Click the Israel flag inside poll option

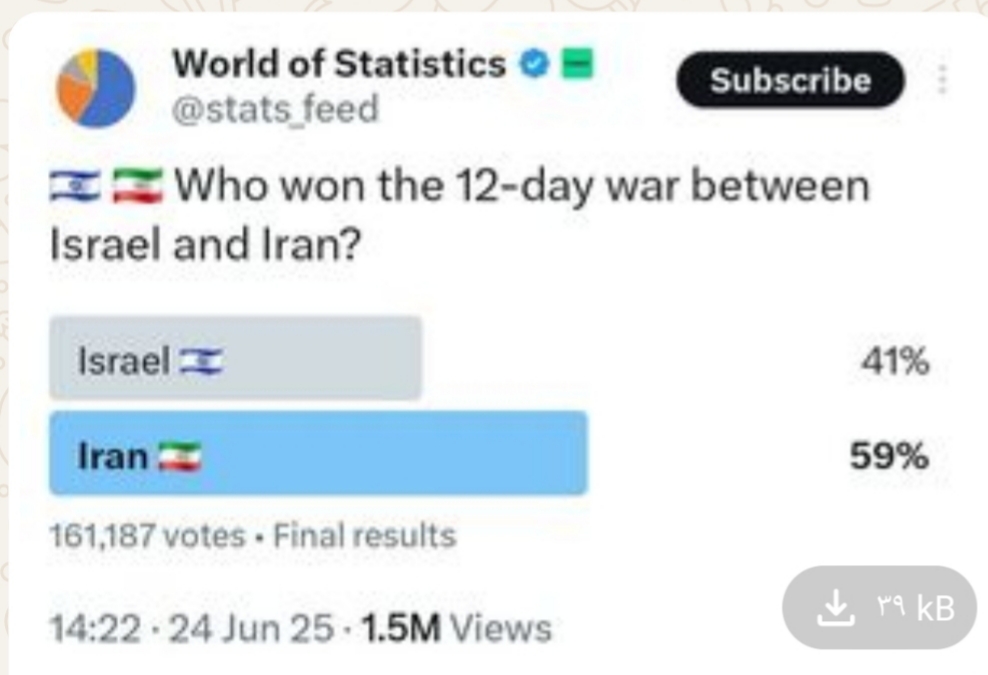(x=201, y=362)
